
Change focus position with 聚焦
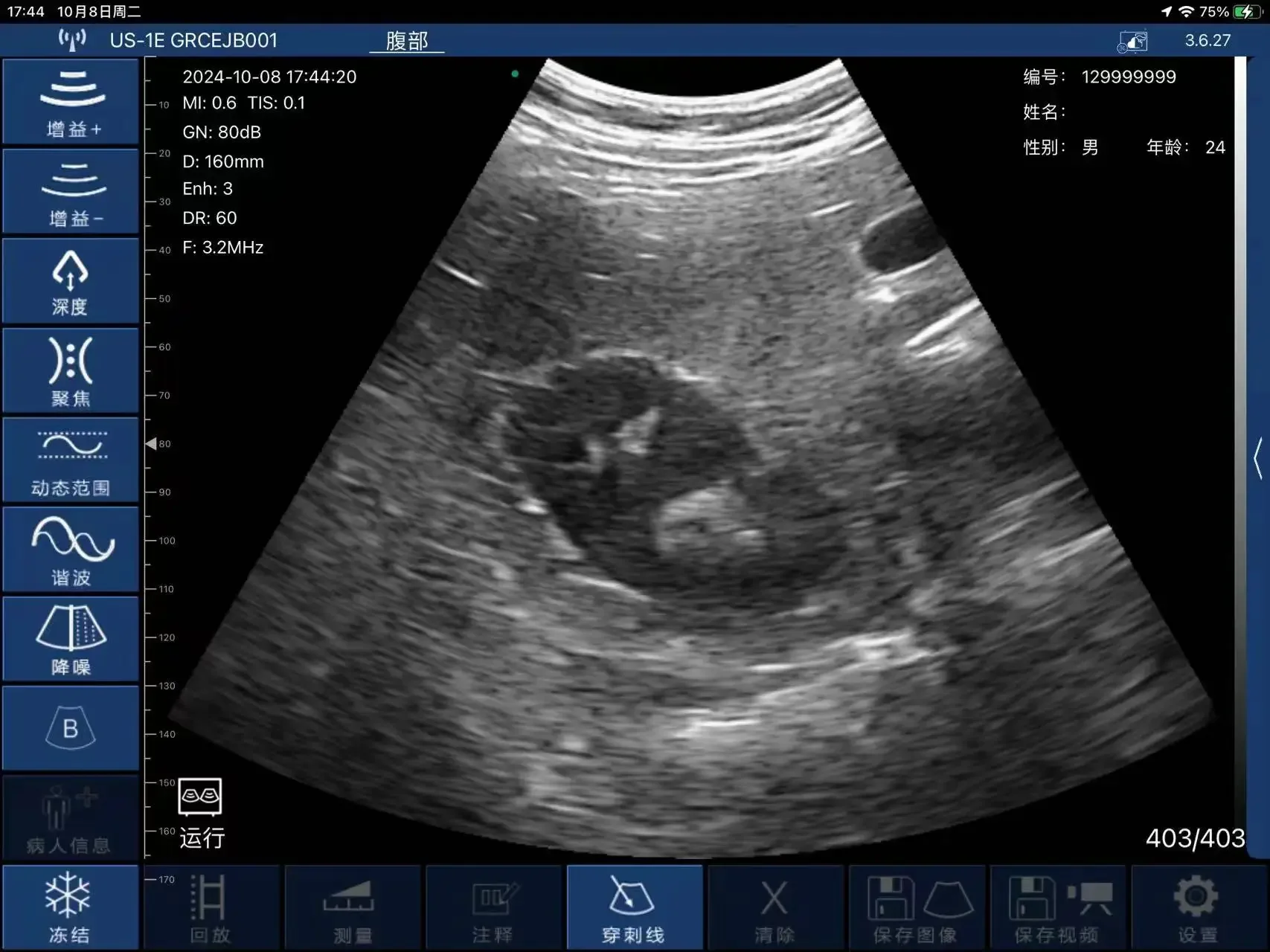[x=71, y=370]
